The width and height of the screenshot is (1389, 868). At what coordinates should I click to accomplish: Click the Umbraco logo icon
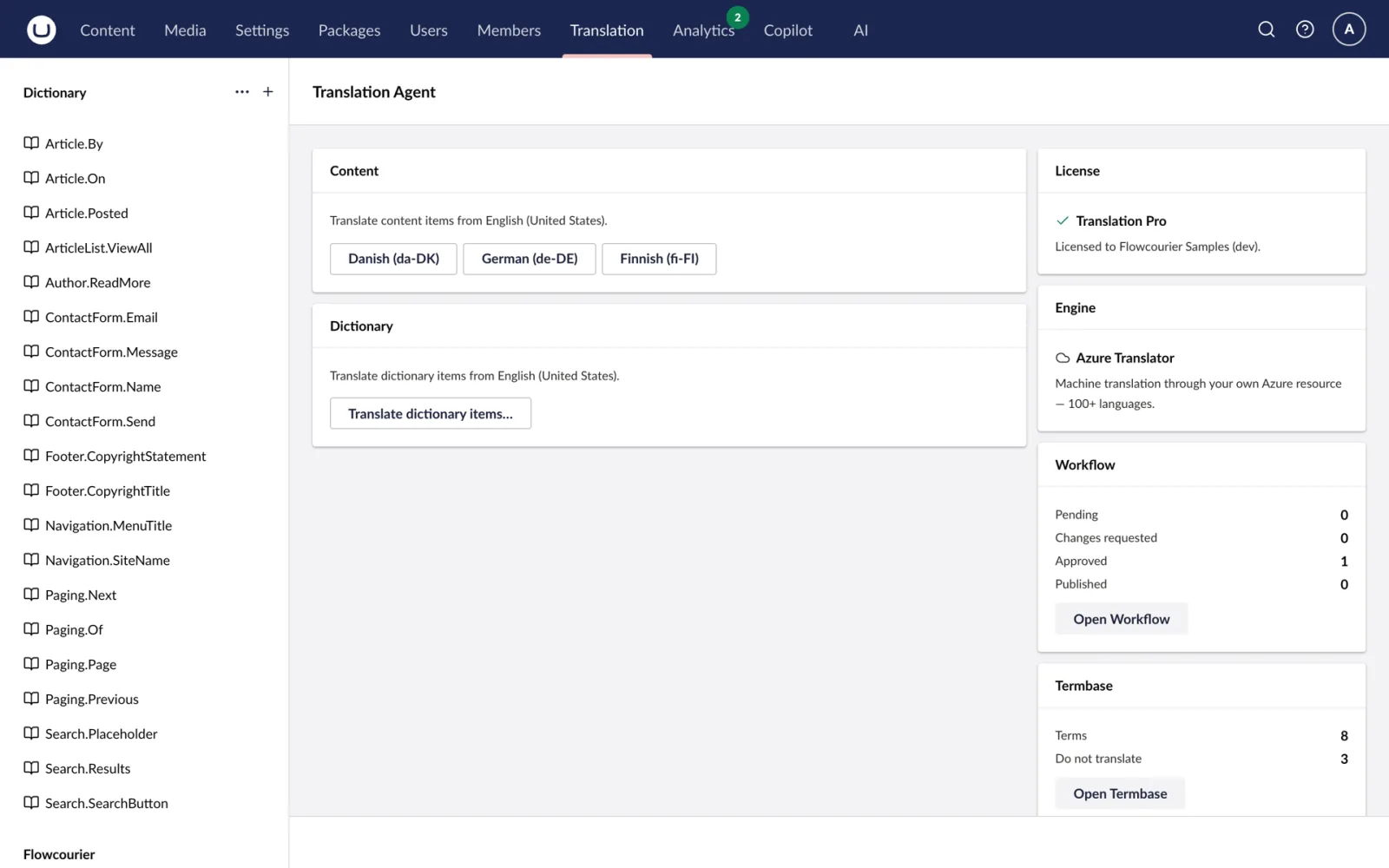41,30
